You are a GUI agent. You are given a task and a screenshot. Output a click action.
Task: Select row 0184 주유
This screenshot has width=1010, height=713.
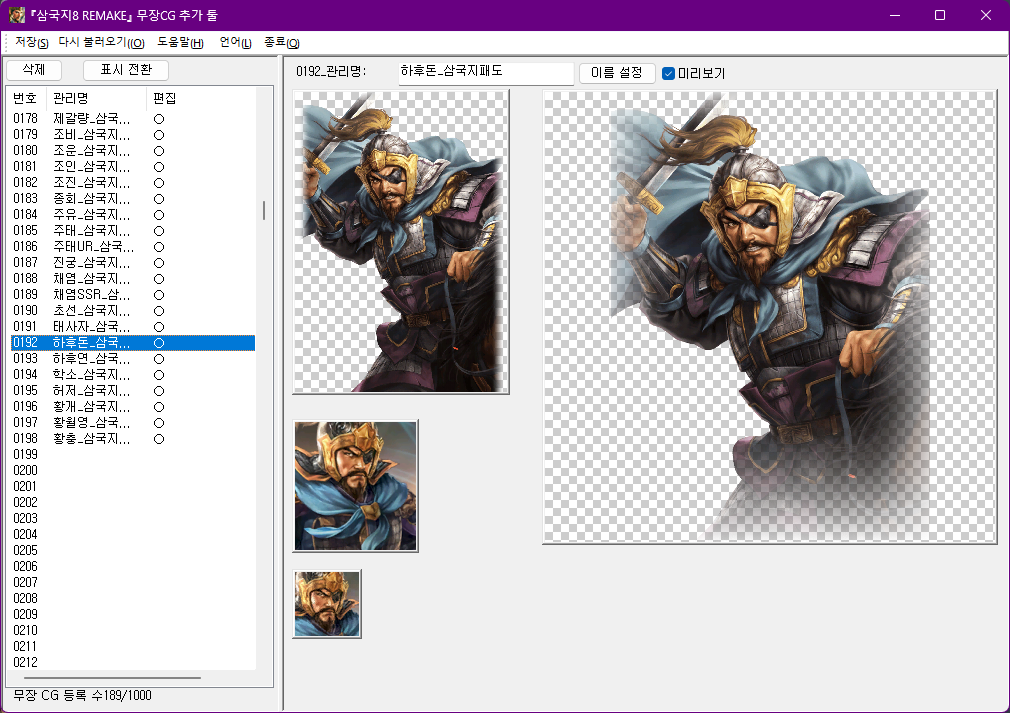[x=133, y=214]
